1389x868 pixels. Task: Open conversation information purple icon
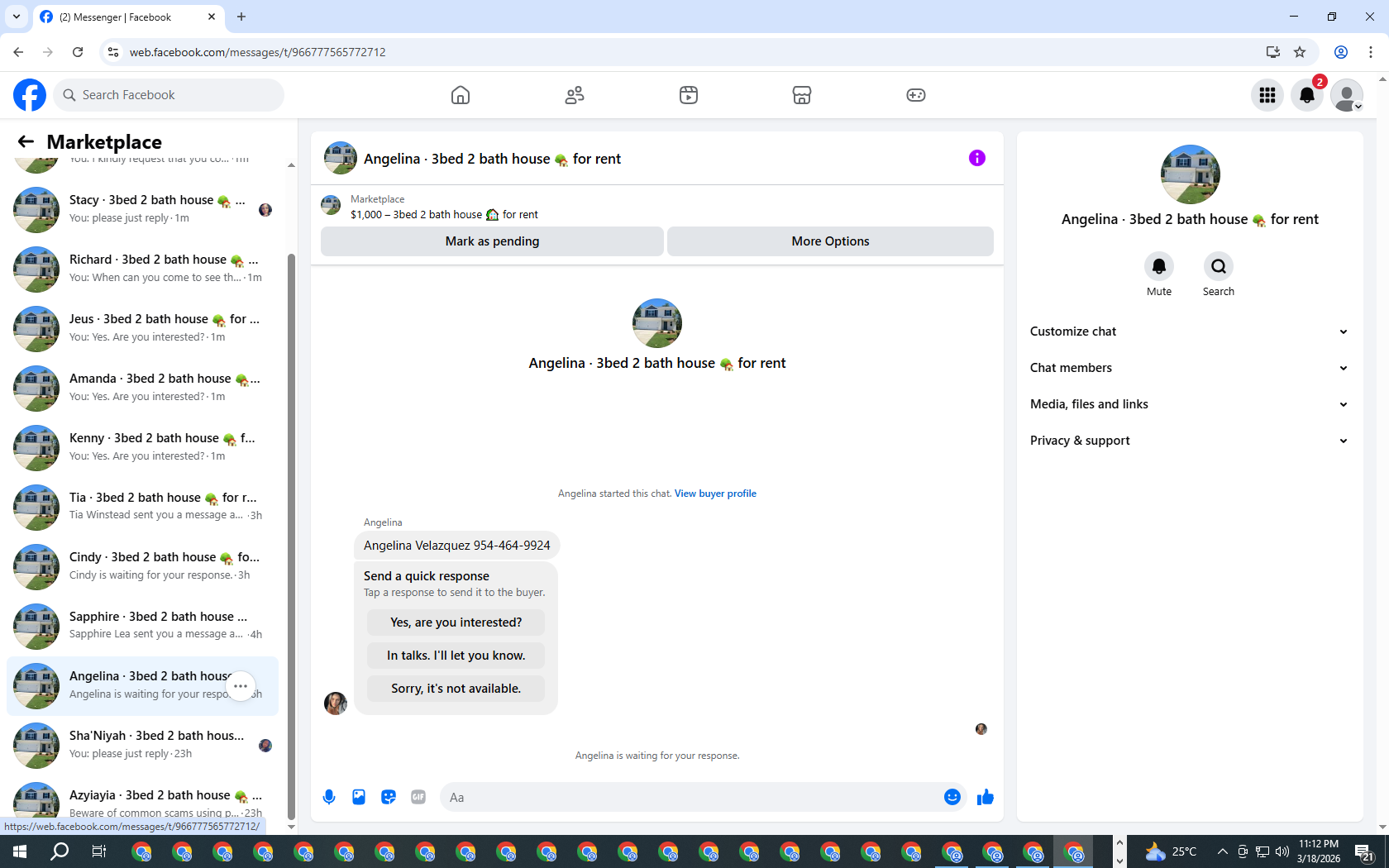(x=977, y=158)
